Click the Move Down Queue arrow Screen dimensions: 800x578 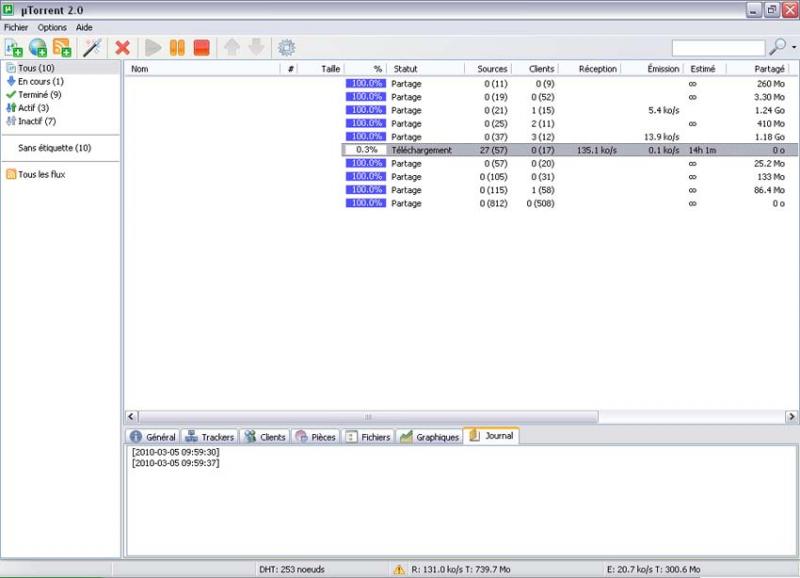coord(256,47)
